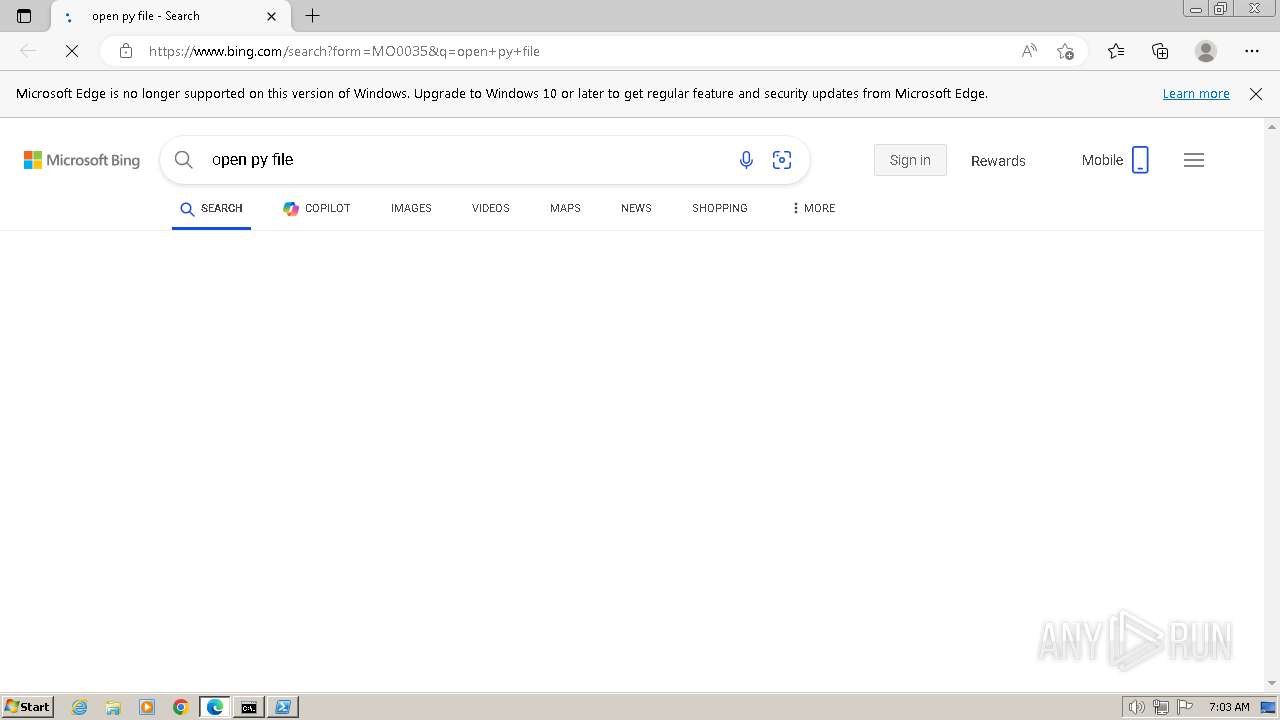This screenshot has width=1280, height=720.
Task: Select the SEARCH results tab
Action: coord(211,208)
